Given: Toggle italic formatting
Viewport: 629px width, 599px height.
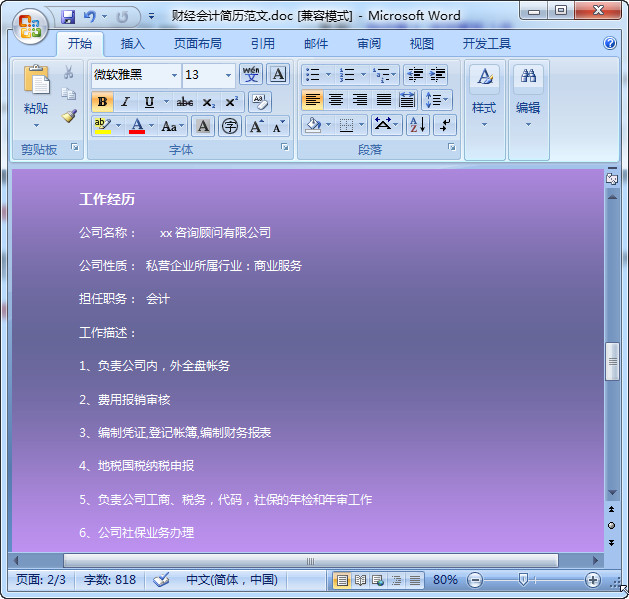Looking at the screenshot, I should click(x=125, y=102).
